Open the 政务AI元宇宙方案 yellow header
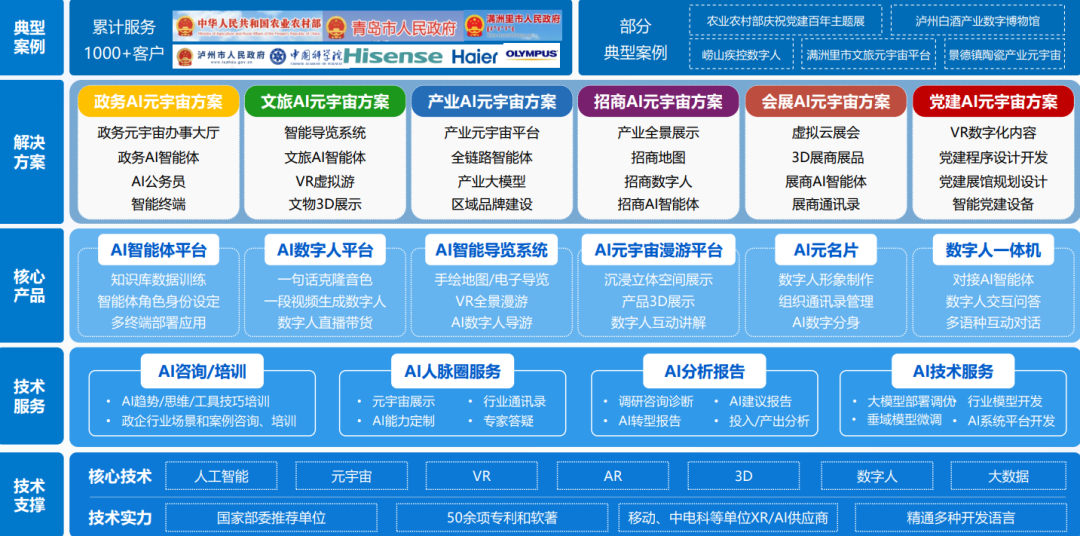 tap(159, 101)
